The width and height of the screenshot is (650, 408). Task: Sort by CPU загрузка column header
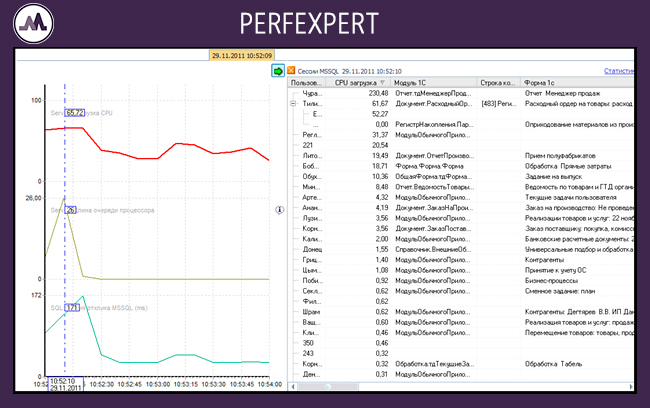(359, 83)
